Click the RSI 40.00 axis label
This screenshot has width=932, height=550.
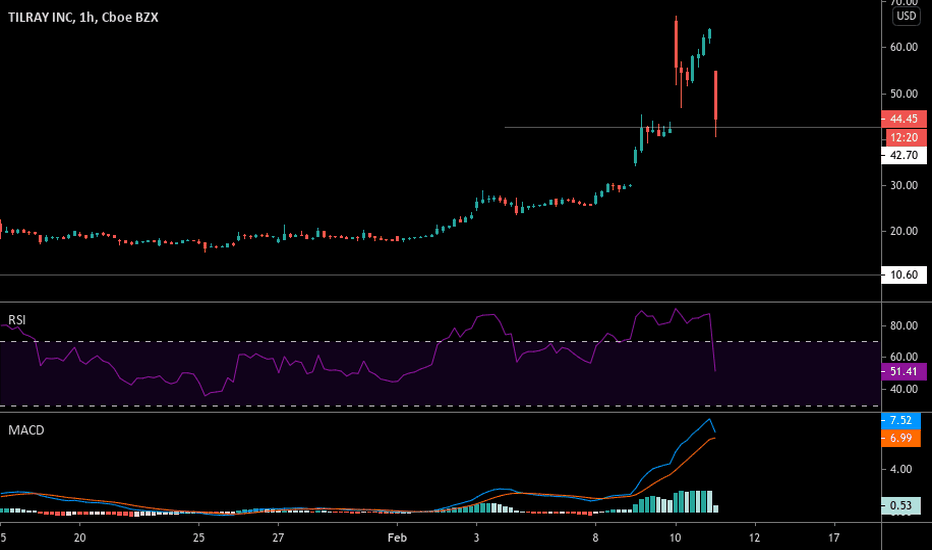coord(903,389)
